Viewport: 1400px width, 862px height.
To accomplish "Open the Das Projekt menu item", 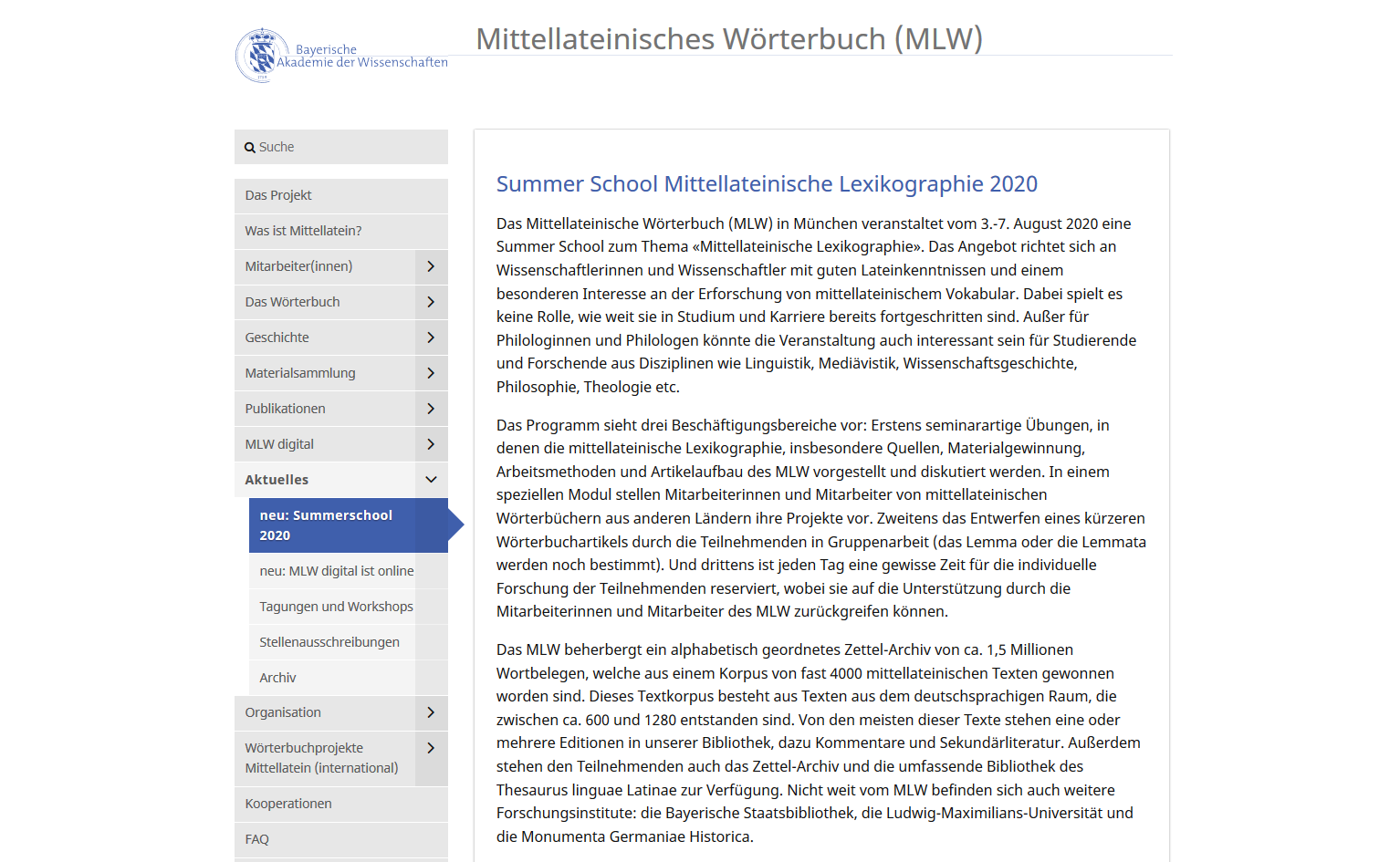I will [341, 195].
